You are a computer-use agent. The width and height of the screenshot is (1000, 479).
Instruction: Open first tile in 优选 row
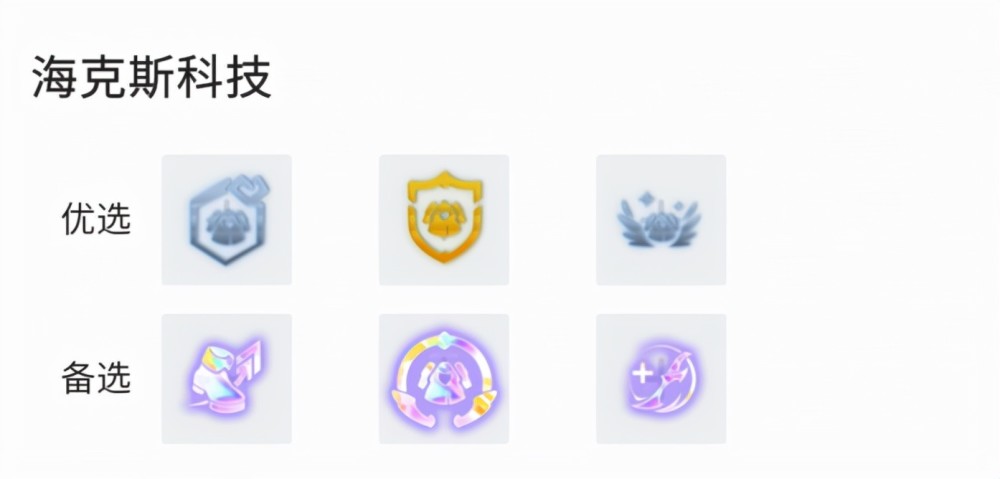(226, 219)
